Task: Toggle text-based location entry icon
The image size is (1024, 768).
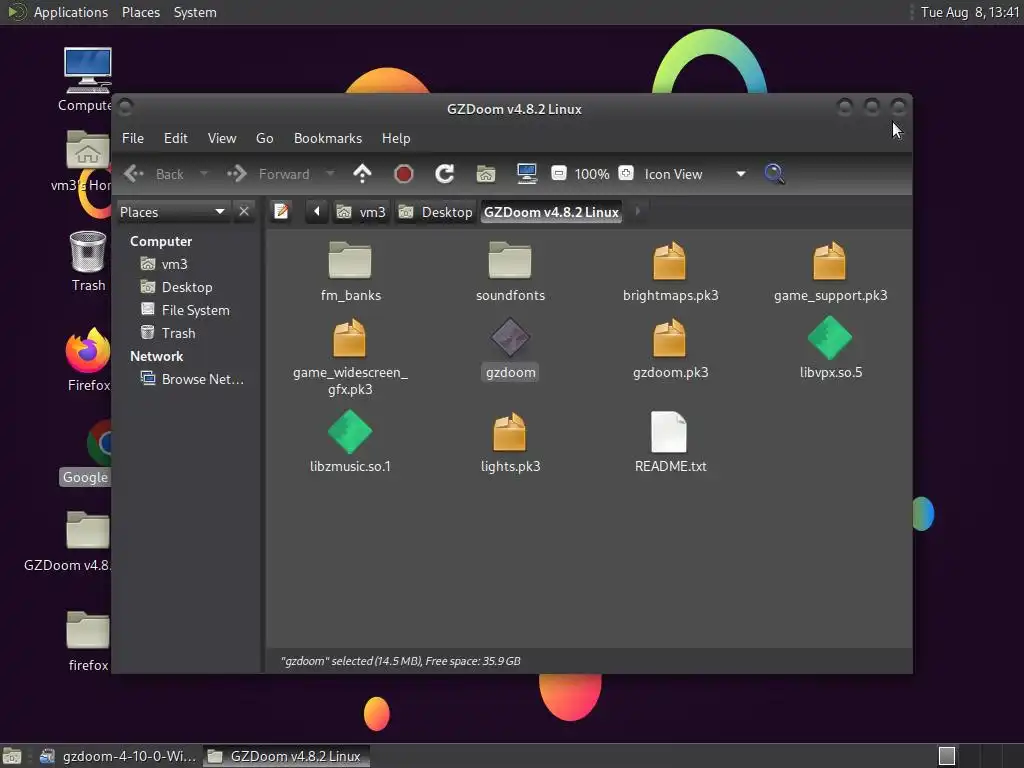Action: [x=281, y=212]
